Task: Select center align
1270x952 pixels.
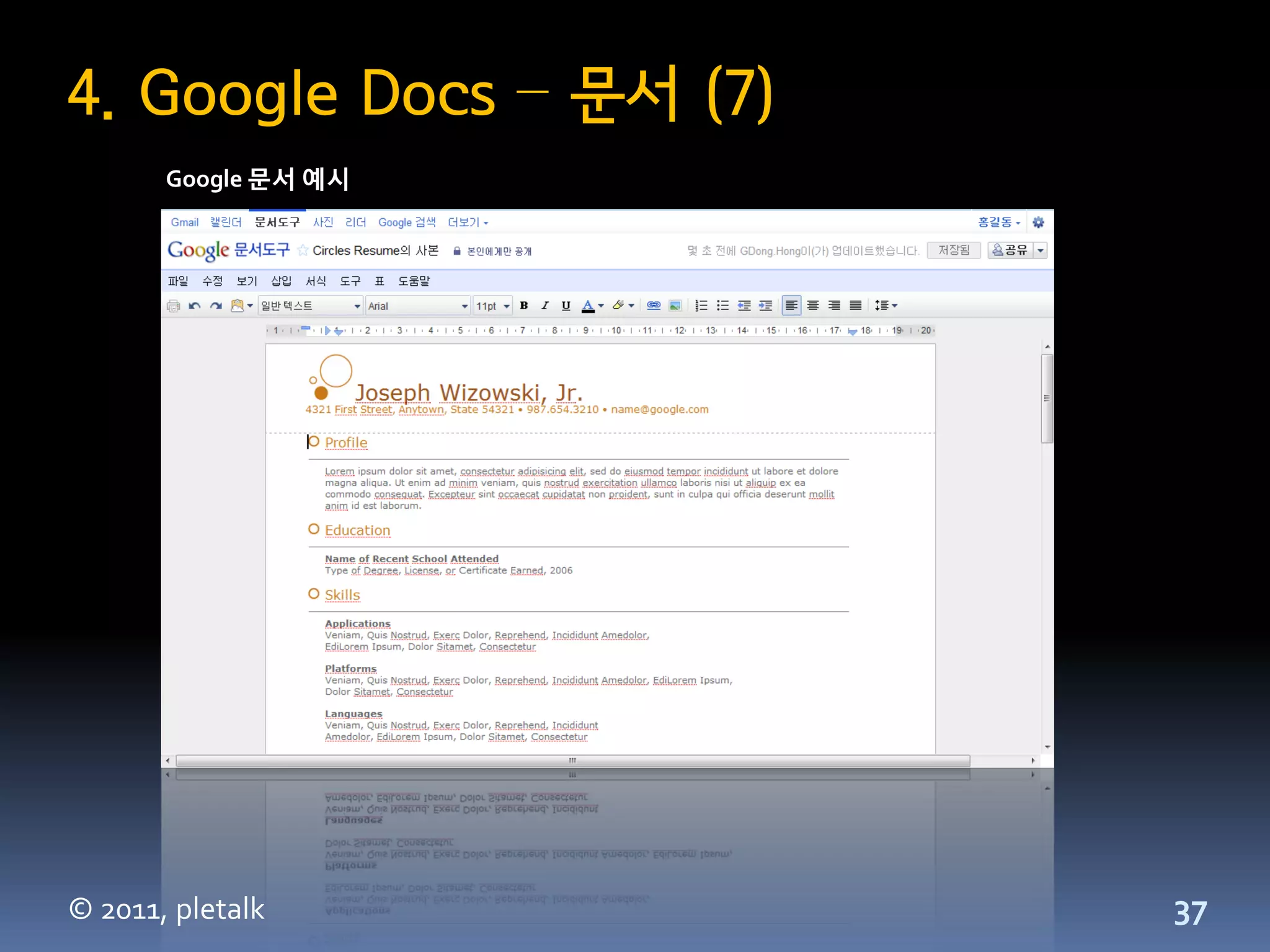Action: point(813,306)
